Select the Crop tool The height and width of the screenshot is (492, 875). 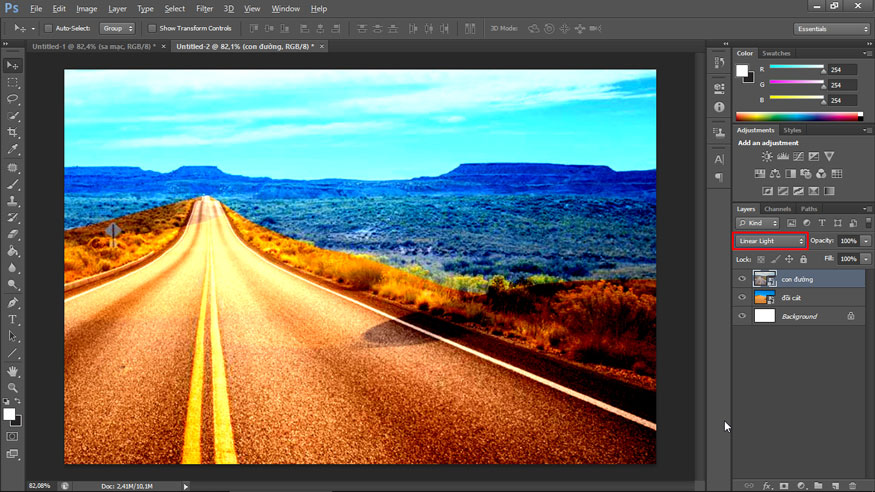(x=13, y=132)
